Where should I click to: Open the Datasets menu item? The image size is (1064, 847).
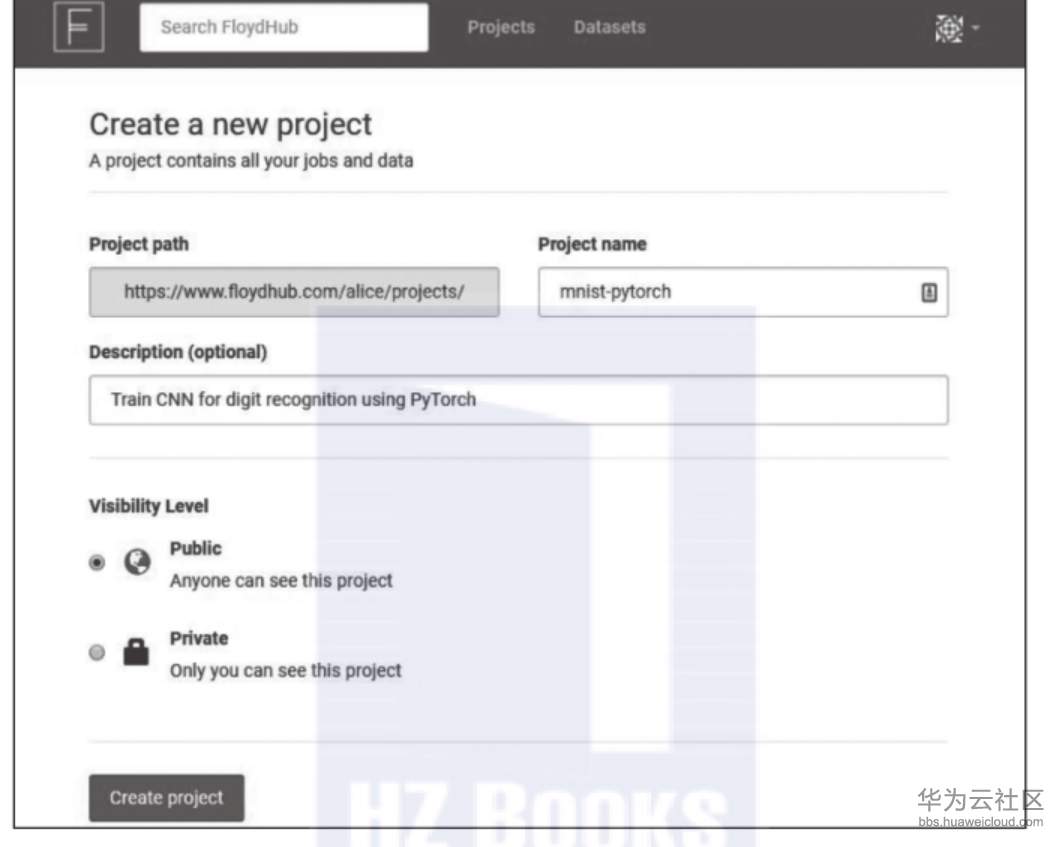pyautogui.click(x=609, y=27)
